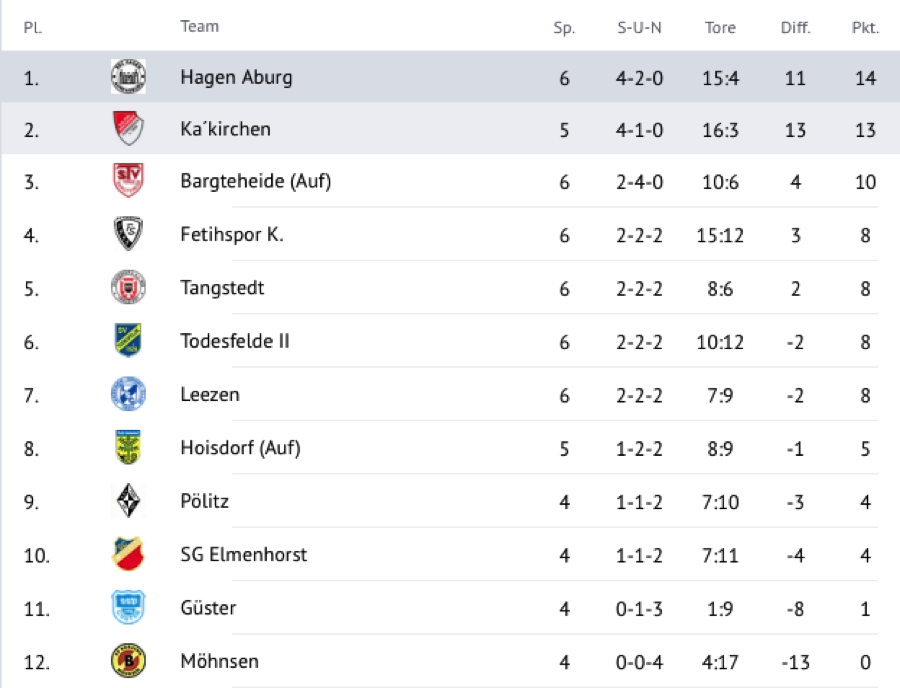Click the Todesfelde II club crest
The height and width of the screenshot is (688, 900).
click(x=128, y=341)
